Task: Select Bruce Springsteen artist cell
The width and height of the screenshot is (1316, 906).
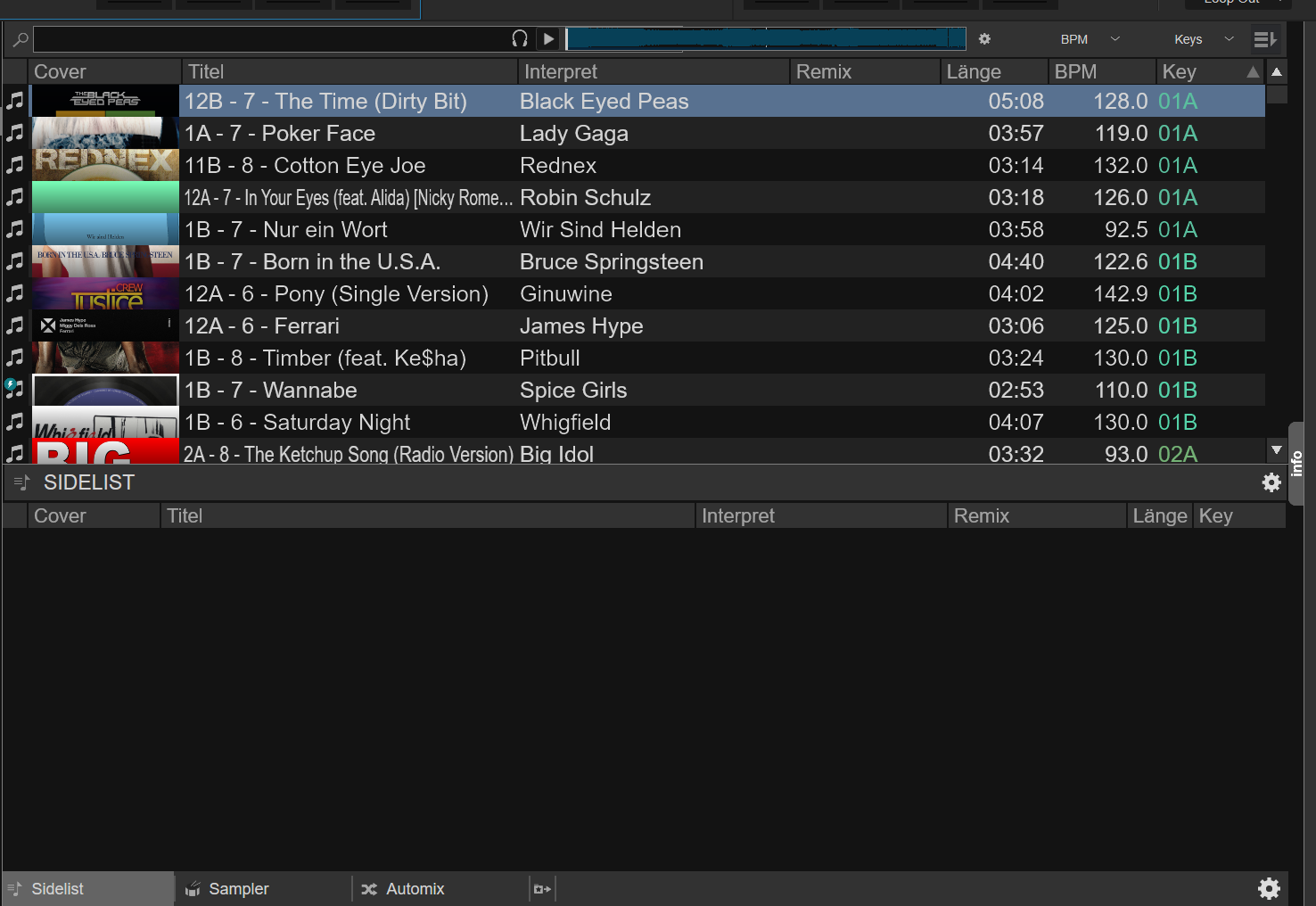Action: pos(612,261)
